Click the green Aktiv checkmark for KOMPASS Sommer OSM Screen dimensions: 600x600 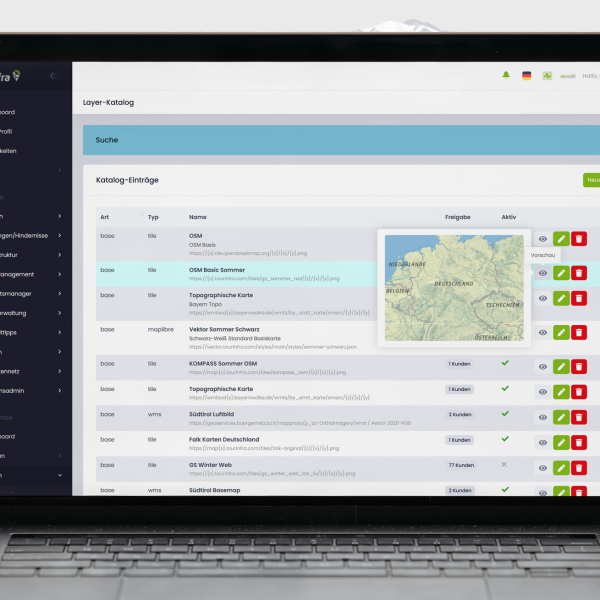[x=505, y=363]
